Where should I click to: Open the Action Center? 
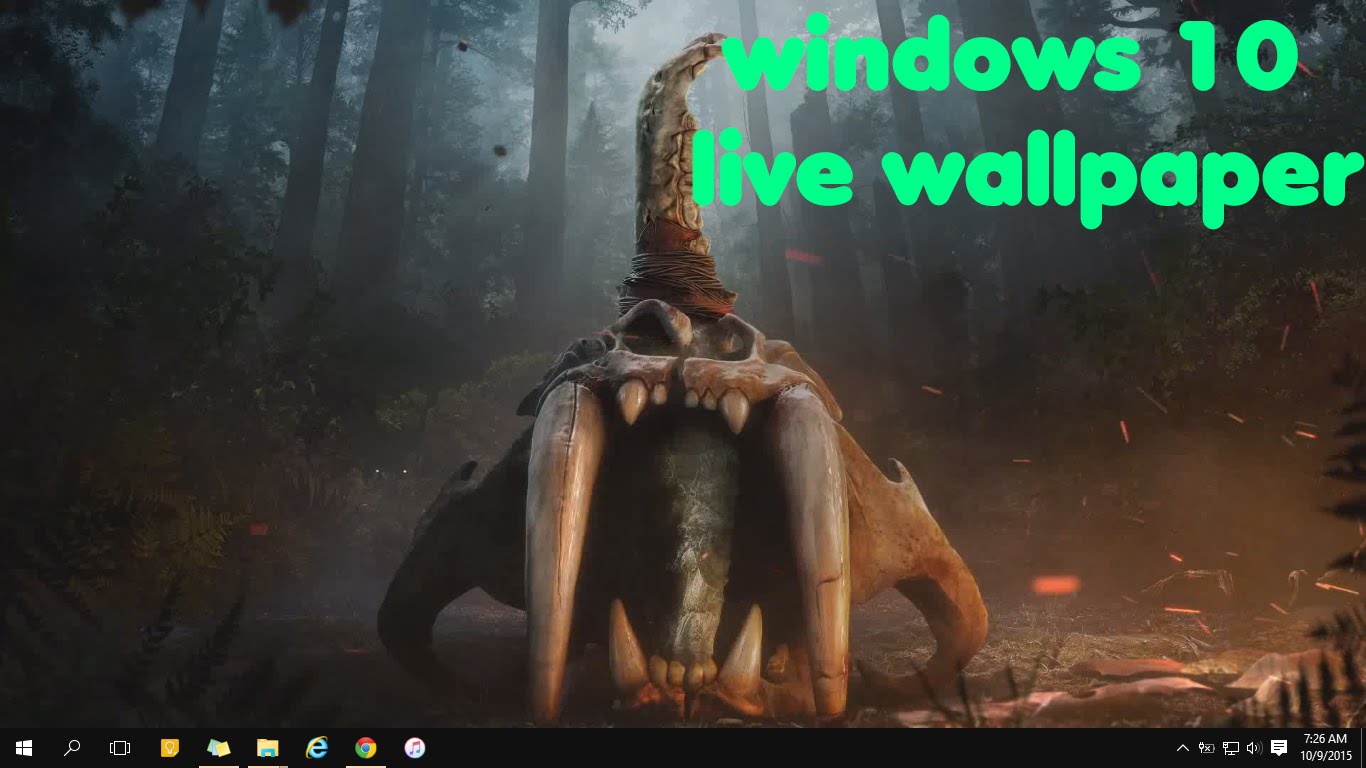coord(1280,748)
